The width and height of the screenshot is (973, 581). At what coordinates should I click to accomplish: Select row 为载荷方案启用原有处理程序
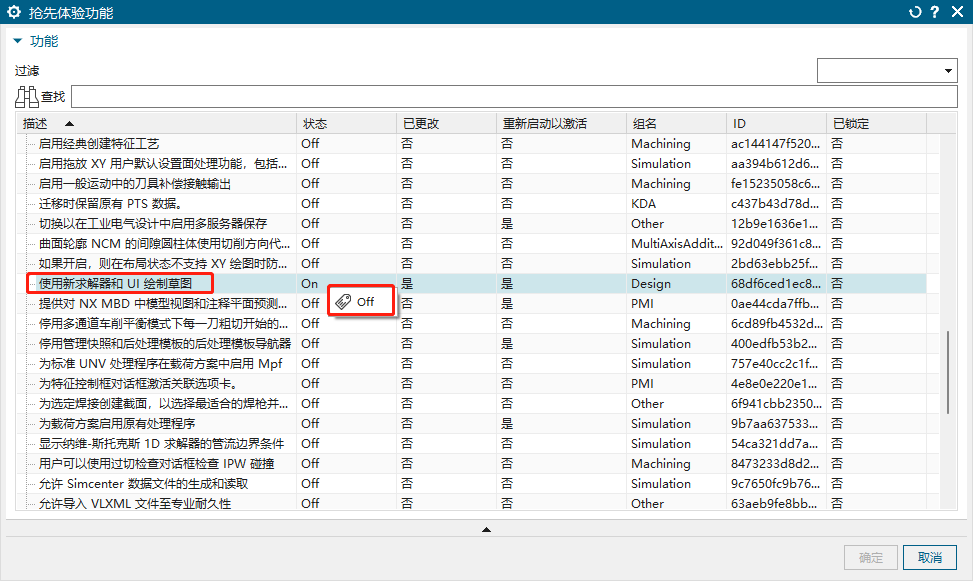tap(117, 423)
